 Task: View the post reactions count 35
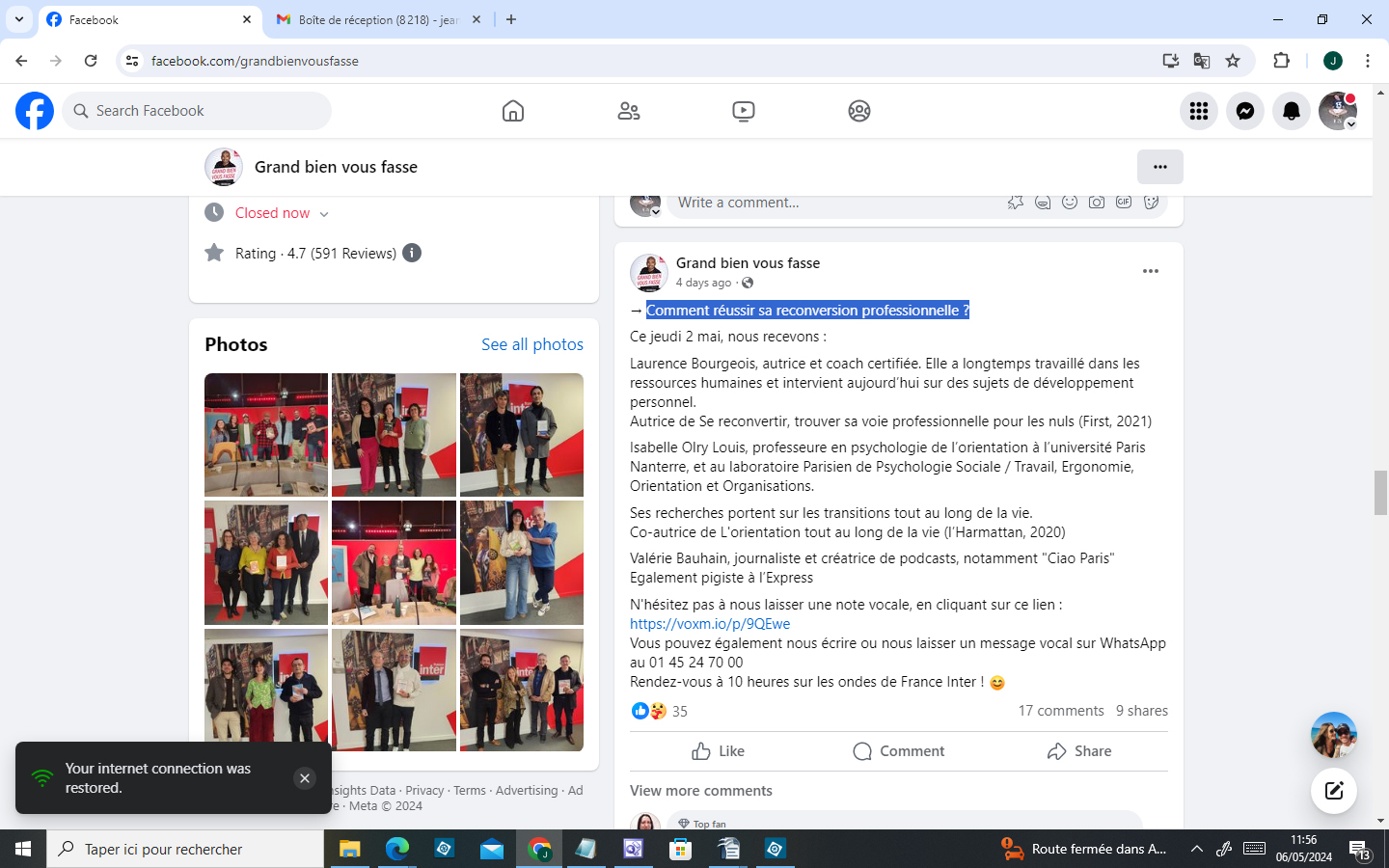coord(680,711)
